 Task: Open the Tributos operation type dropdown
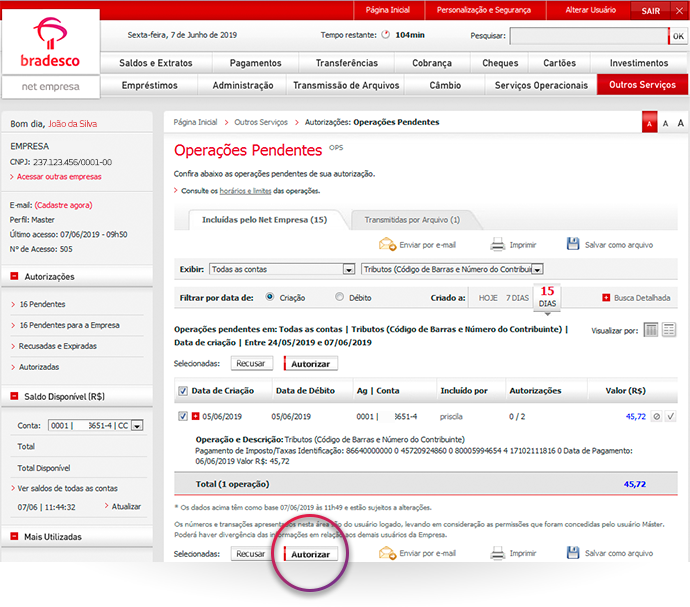pos(537,269)
